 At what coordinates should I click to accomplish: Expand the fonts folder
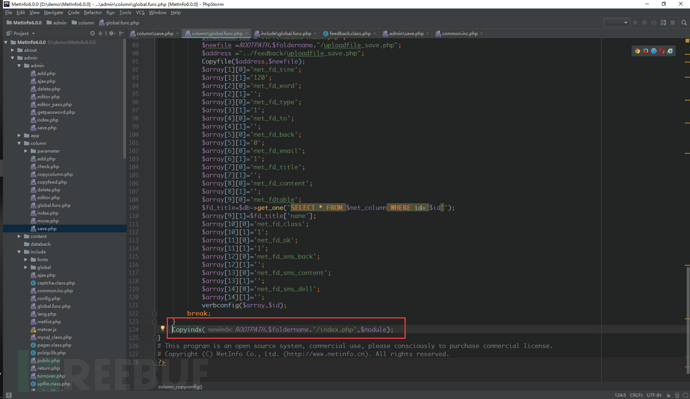(x=26, y=260)
